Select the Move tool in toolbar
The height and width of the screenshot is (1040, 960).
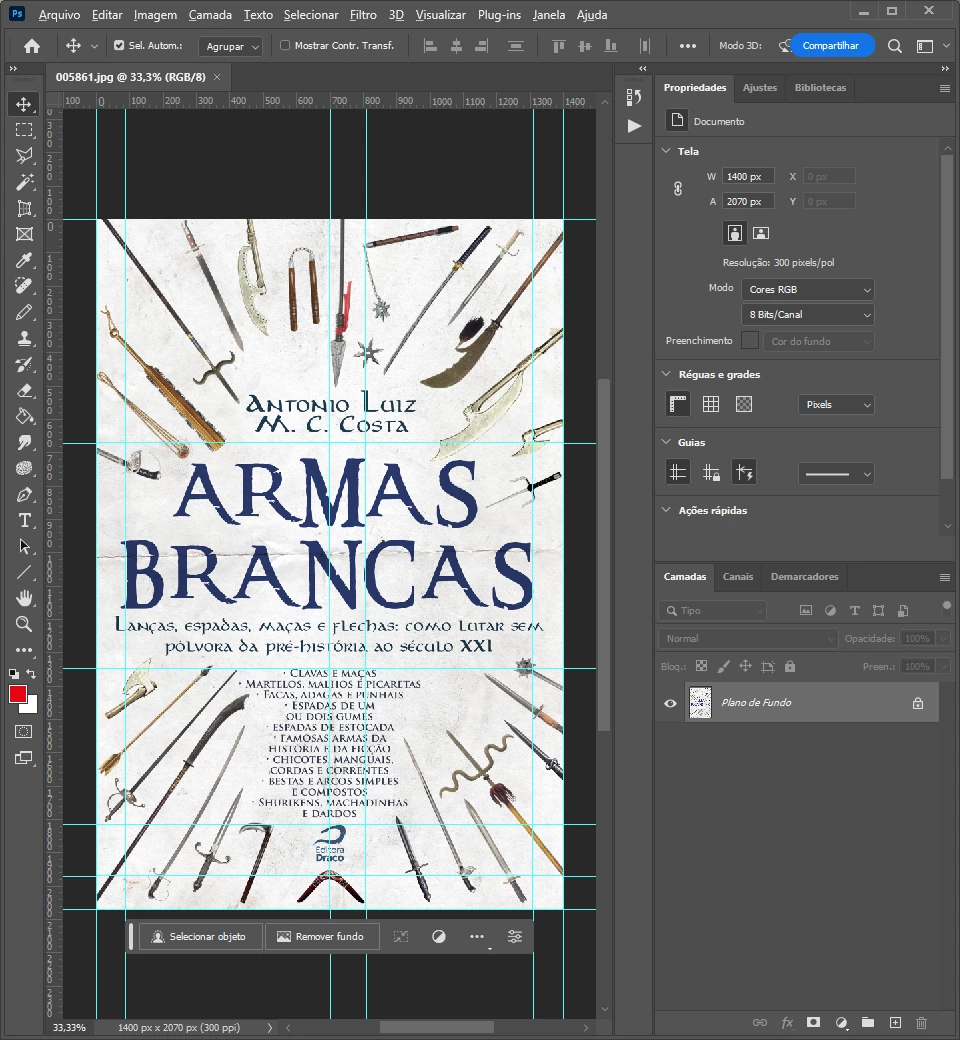pos(24,104)
